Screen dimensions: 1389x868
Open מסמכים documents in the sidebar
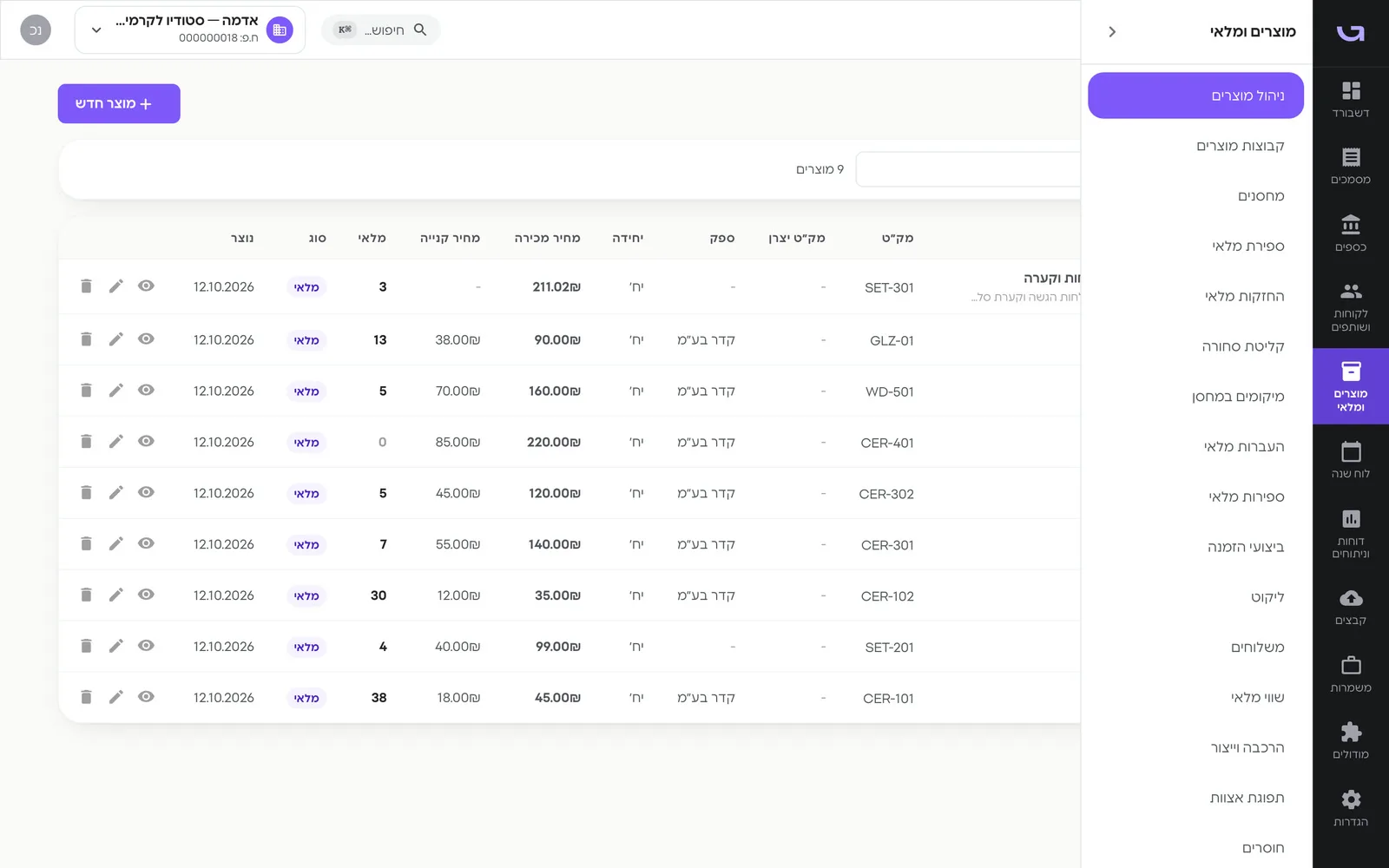click(1350, 167)
